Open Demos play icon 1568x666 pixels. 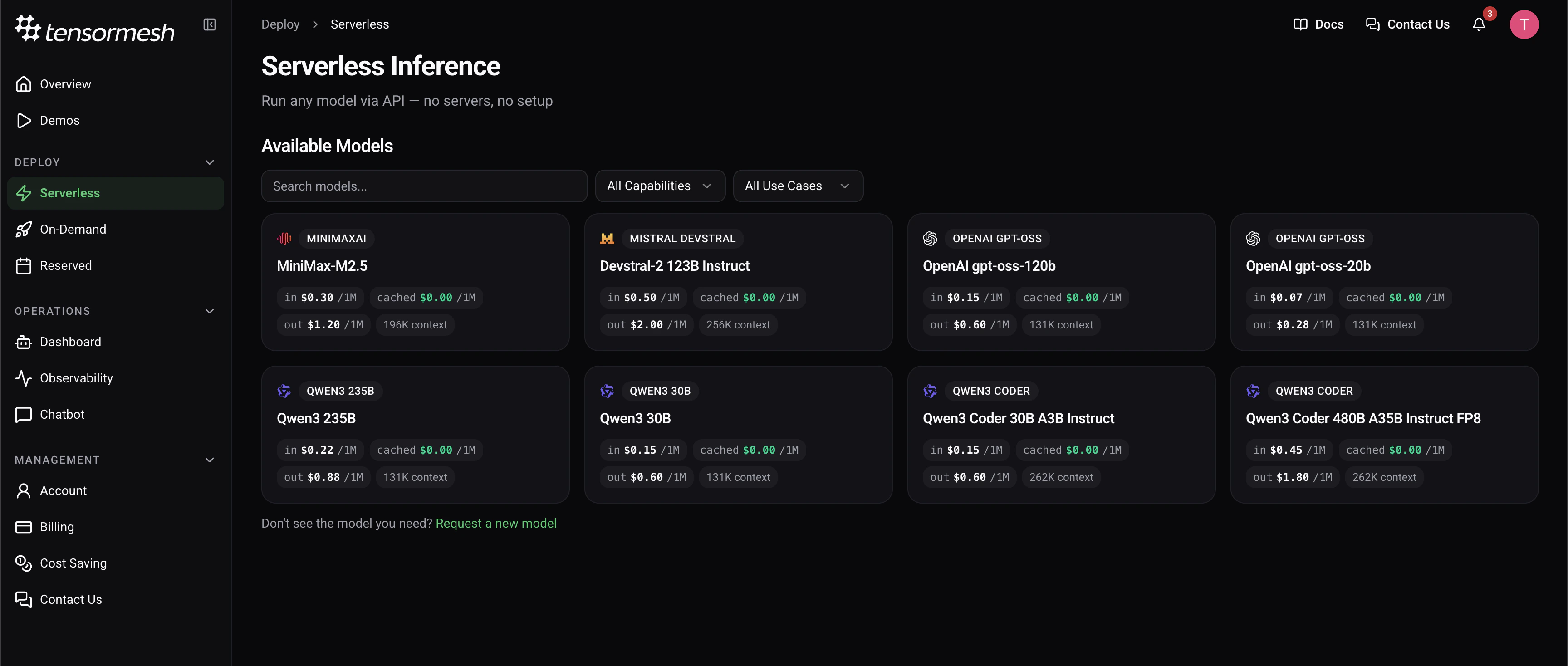point(23,121)
